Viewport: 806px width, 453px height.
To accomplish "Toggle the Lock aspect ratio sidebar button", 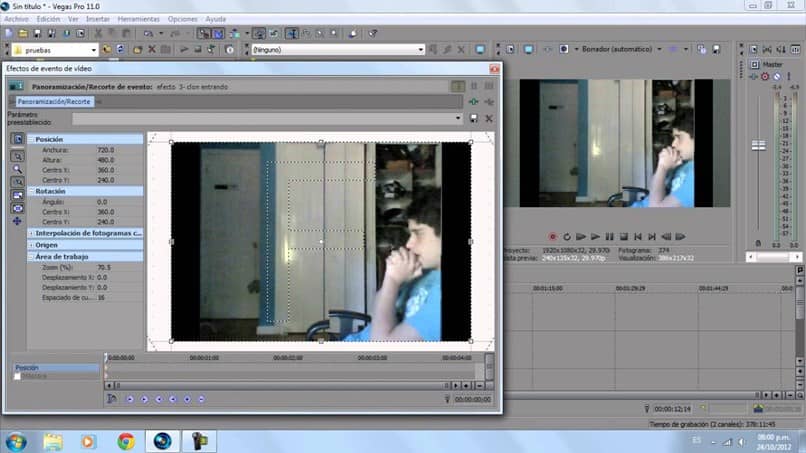I will point(17,195).
